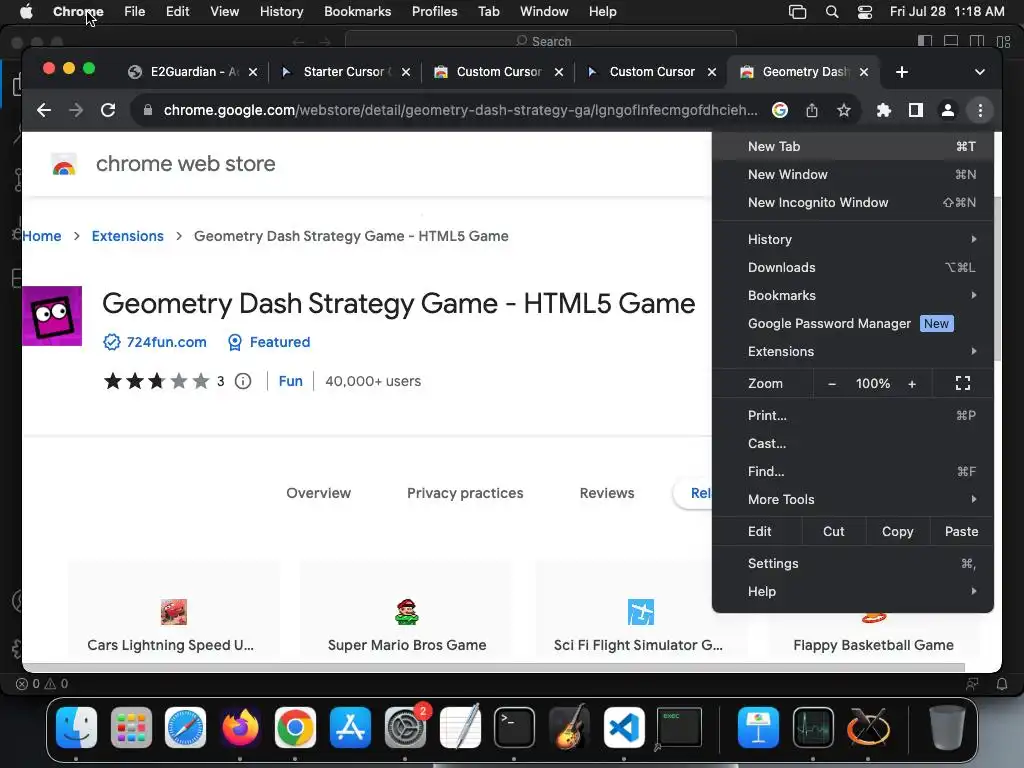Screen dimensions: 1024x768
Task: Go back with the Chrome back arrow
Action: click(44, 110)
